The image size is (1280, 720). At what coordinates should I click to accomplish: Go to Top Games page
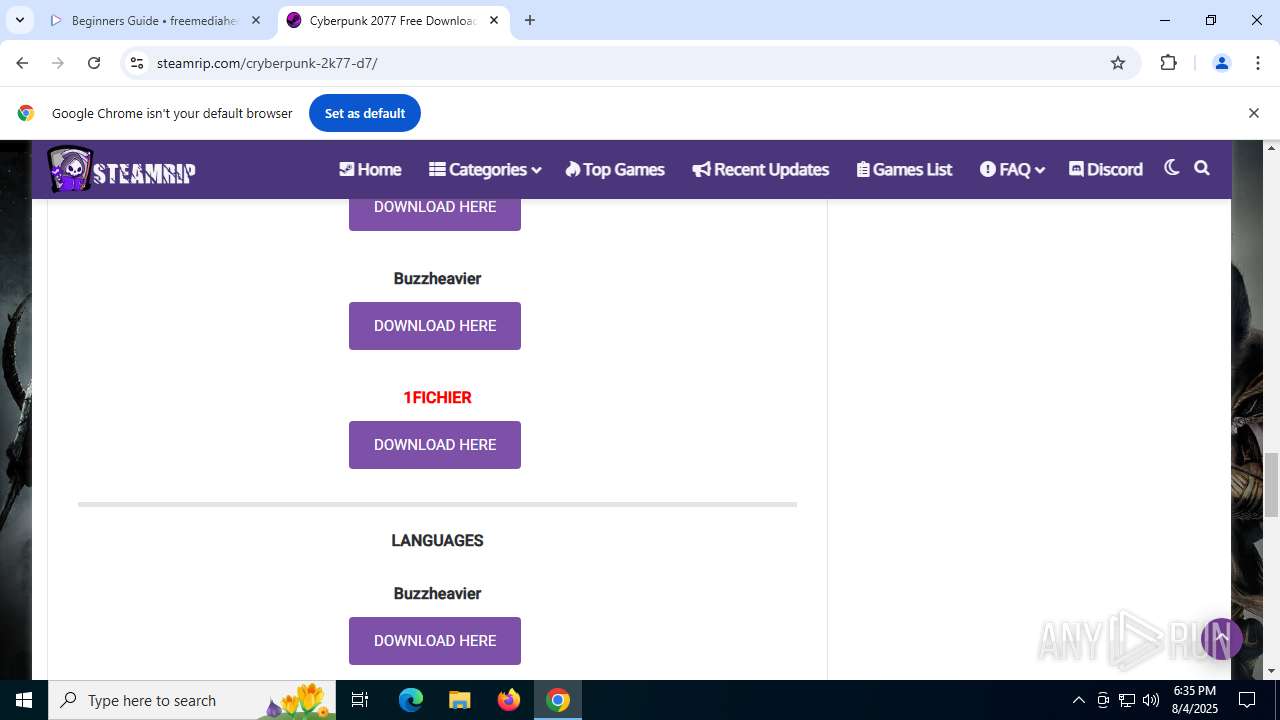coord(614,169)
